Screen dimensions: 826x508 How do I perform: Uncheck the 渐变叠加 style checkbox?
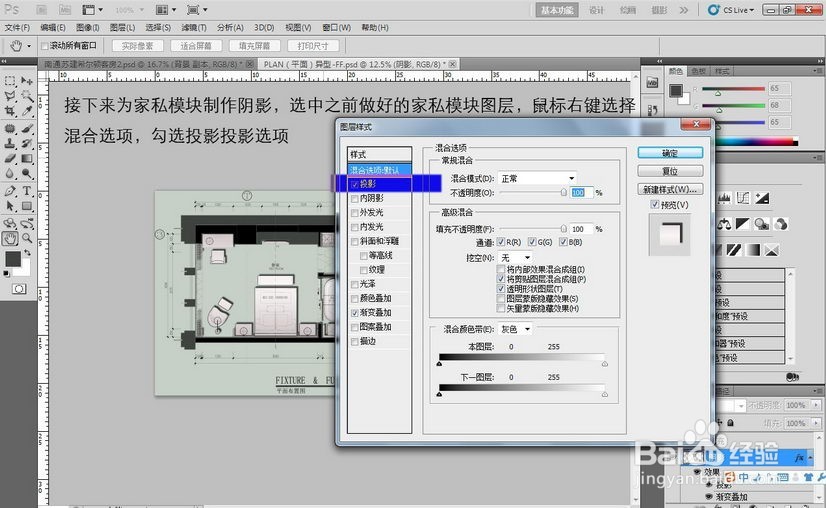click(x=355, y=313)
